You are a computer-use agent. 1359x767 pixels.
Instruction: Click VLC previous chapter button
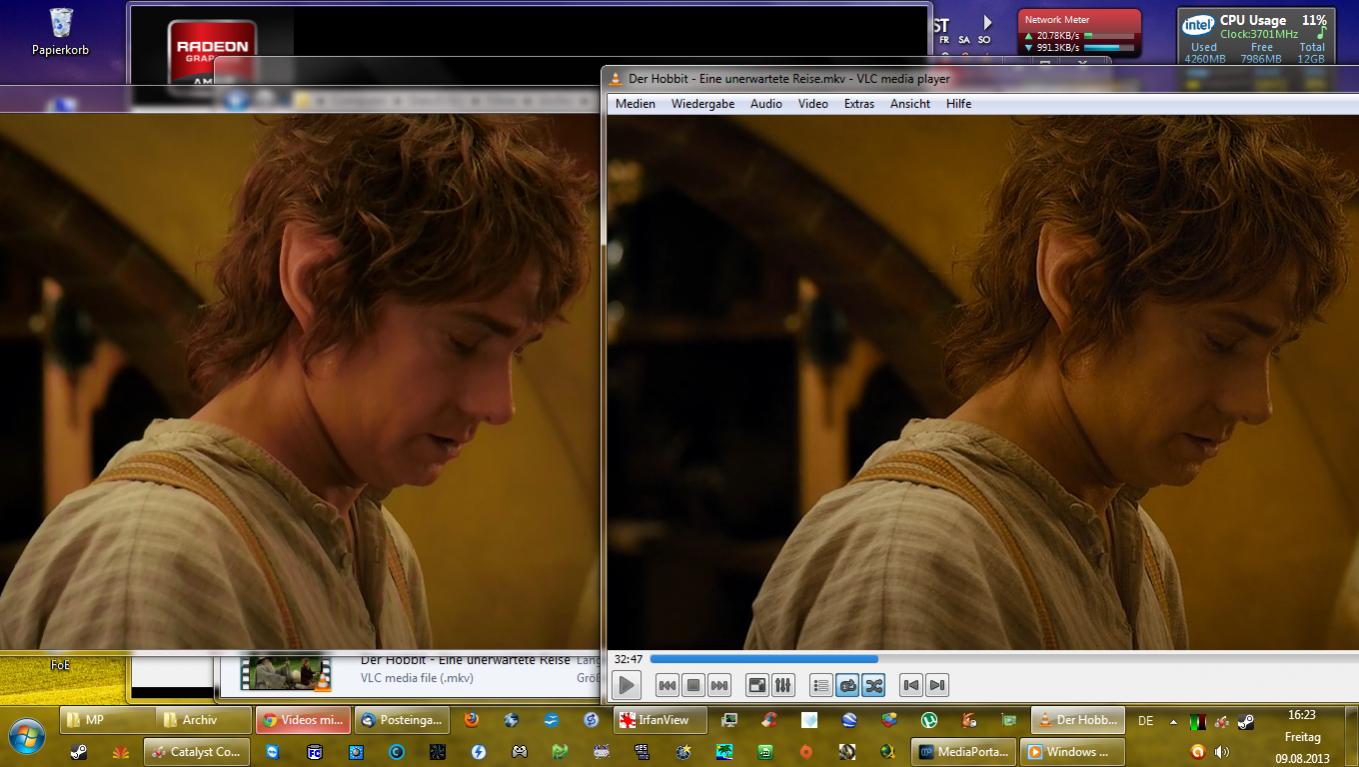(x=911, y=685)
